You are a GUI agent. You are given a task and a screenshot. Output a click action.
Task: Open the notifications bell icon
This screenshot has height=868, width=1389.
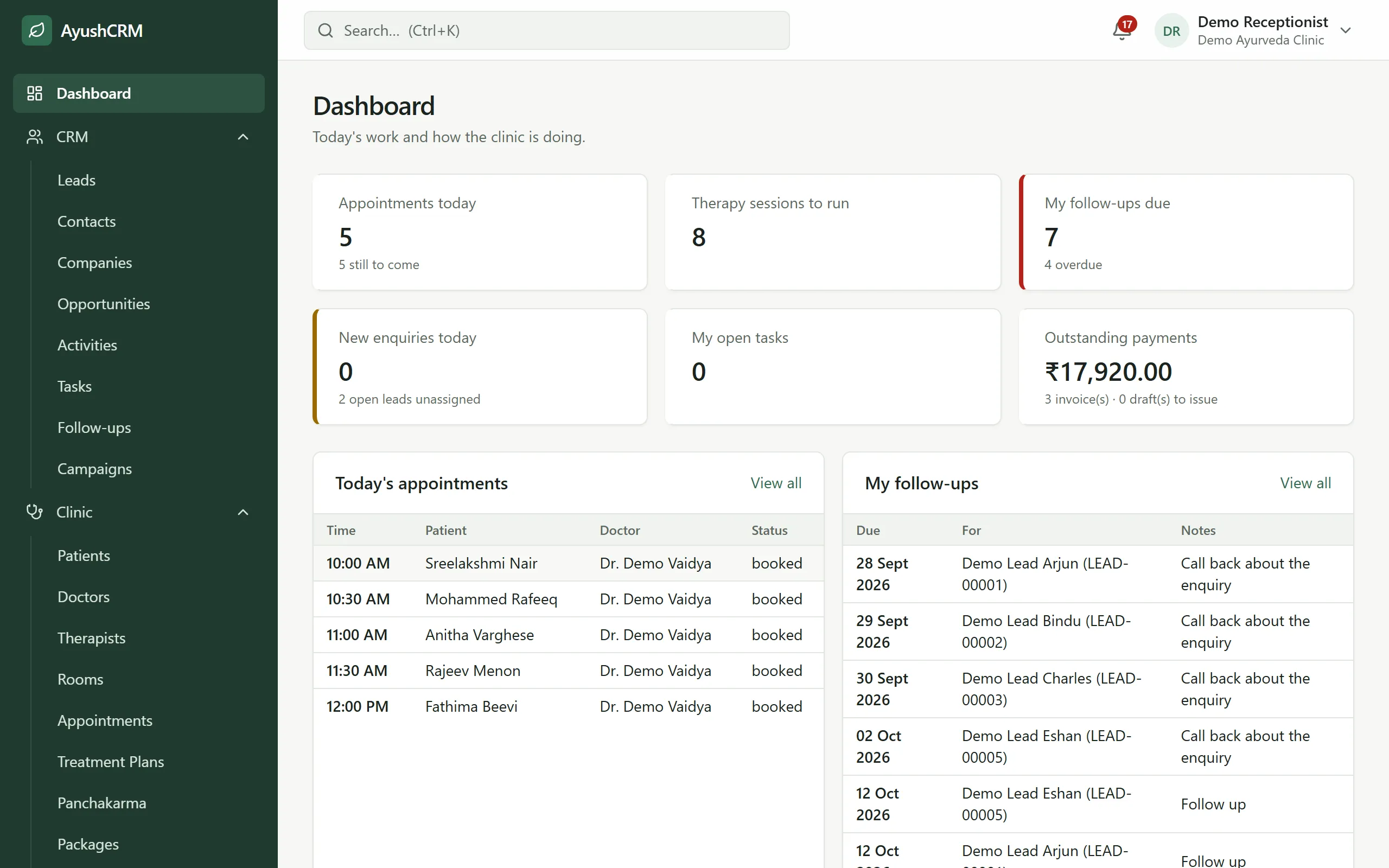[1122, 30]
